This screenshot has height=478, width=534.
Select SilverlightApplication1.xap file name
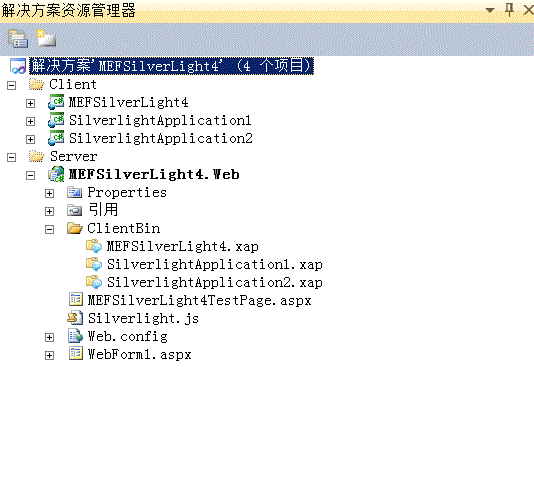215,265
